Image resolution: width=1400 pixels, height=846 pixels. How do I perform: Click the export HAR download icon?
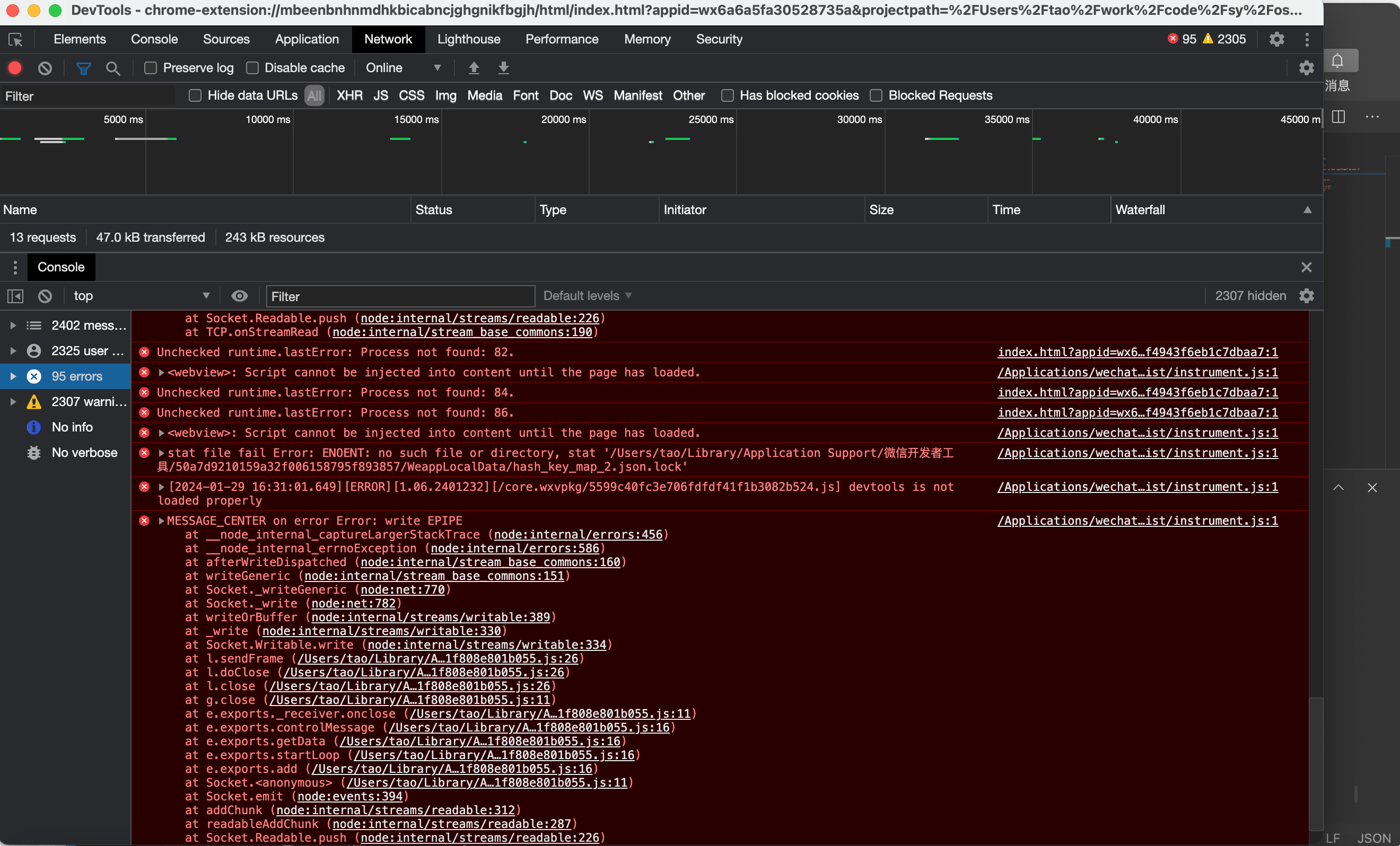pos(503,68)
